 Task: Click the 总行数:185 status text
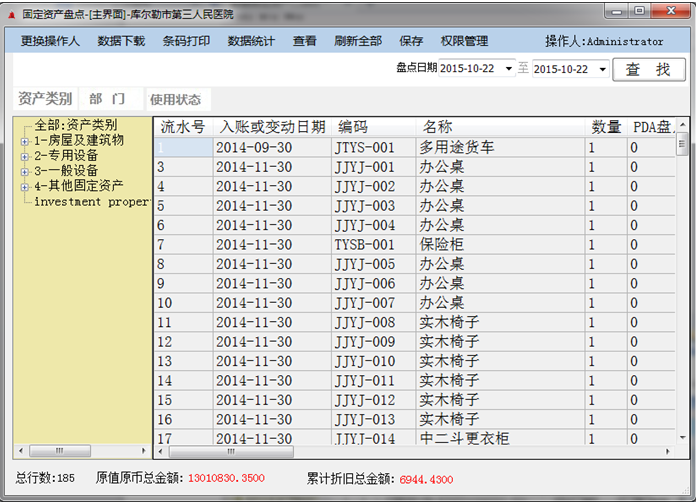pyautogui.click(x=45, y=478)
